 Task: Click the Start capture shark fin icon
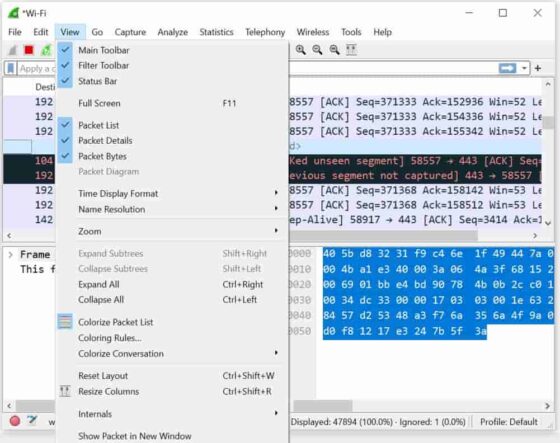coord(13,50)
